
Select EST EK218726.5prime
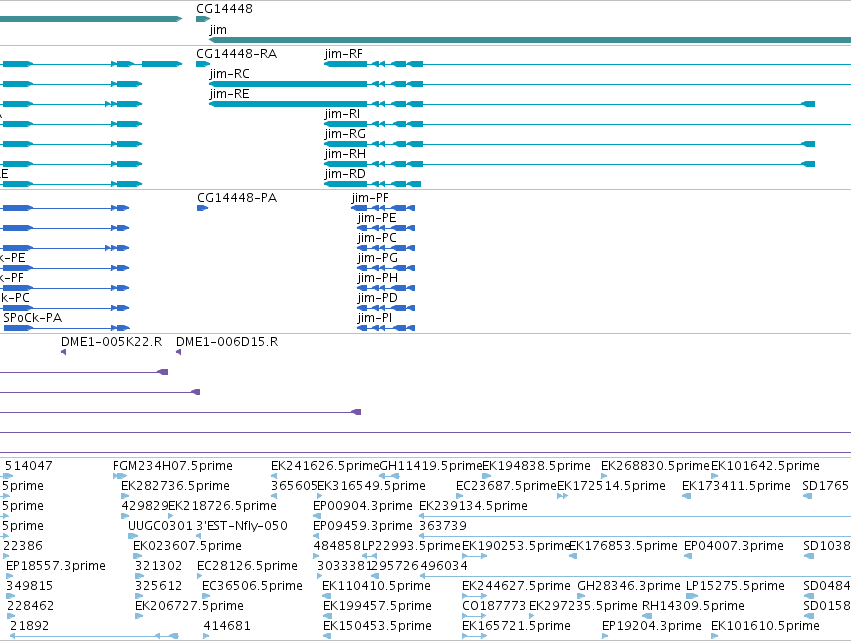(x=223, y=506)
